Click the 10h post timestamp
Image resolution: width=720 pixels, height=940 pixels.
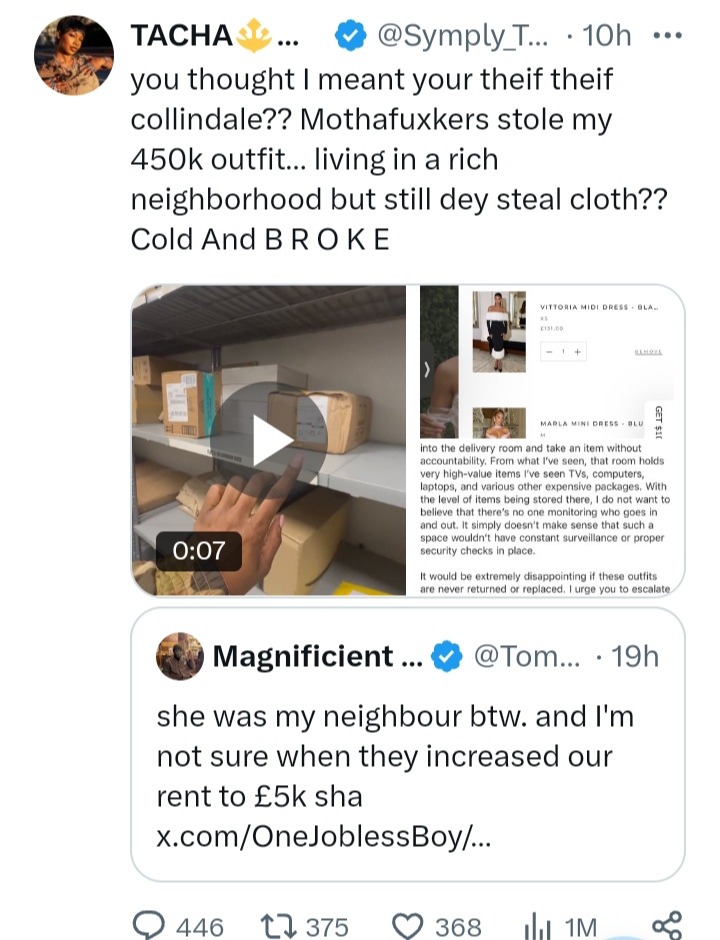point(606,36)
